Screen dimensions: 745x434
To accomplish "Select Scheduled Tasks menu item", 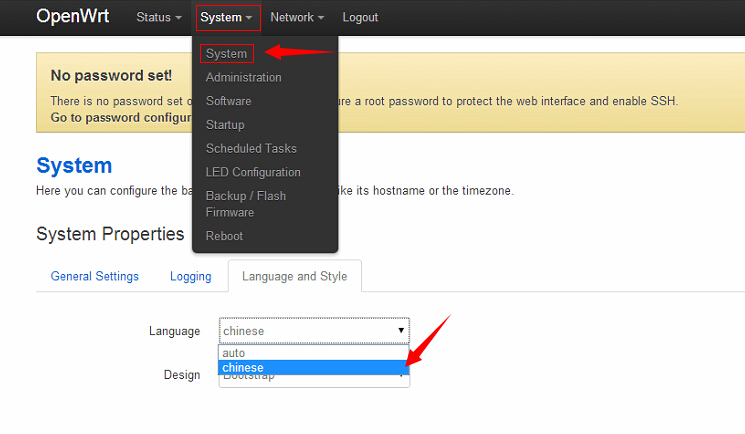I will tap(251, 149).
